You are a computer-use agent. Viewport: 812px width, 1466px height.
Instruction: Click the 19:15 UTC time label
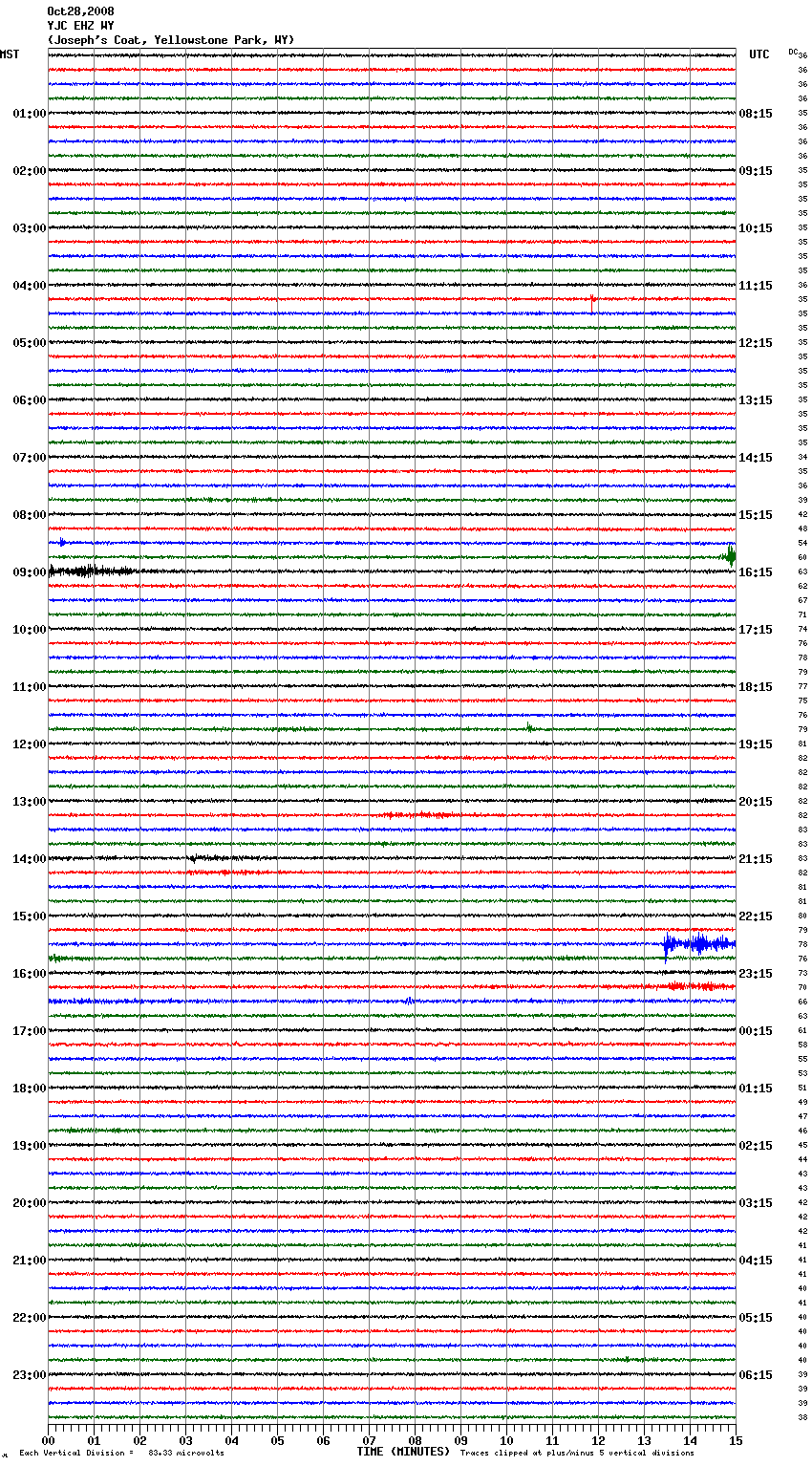pyautogui.click(x=756, y=744)
